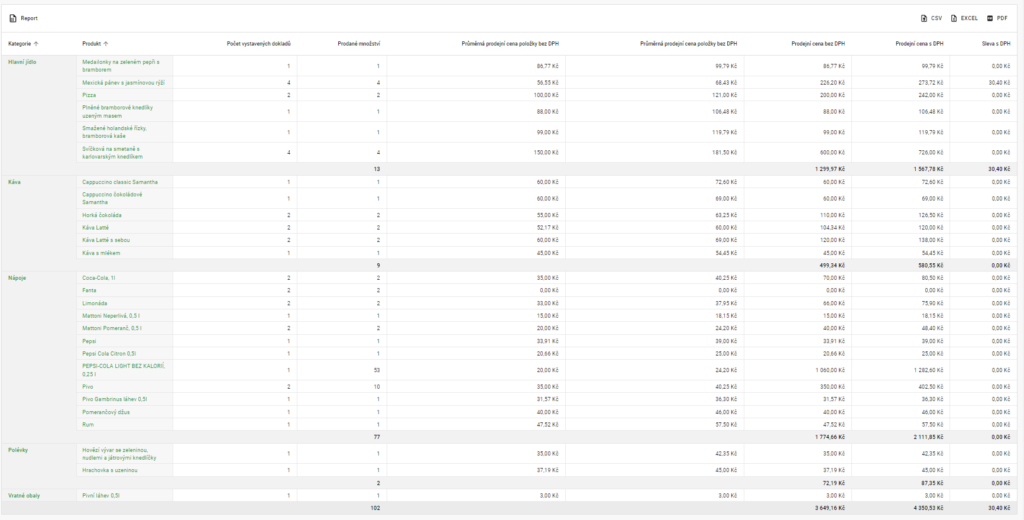Viewport: 1024px width, 520px height.
Task: Click the CSV export icon
Action: (925, 18)
